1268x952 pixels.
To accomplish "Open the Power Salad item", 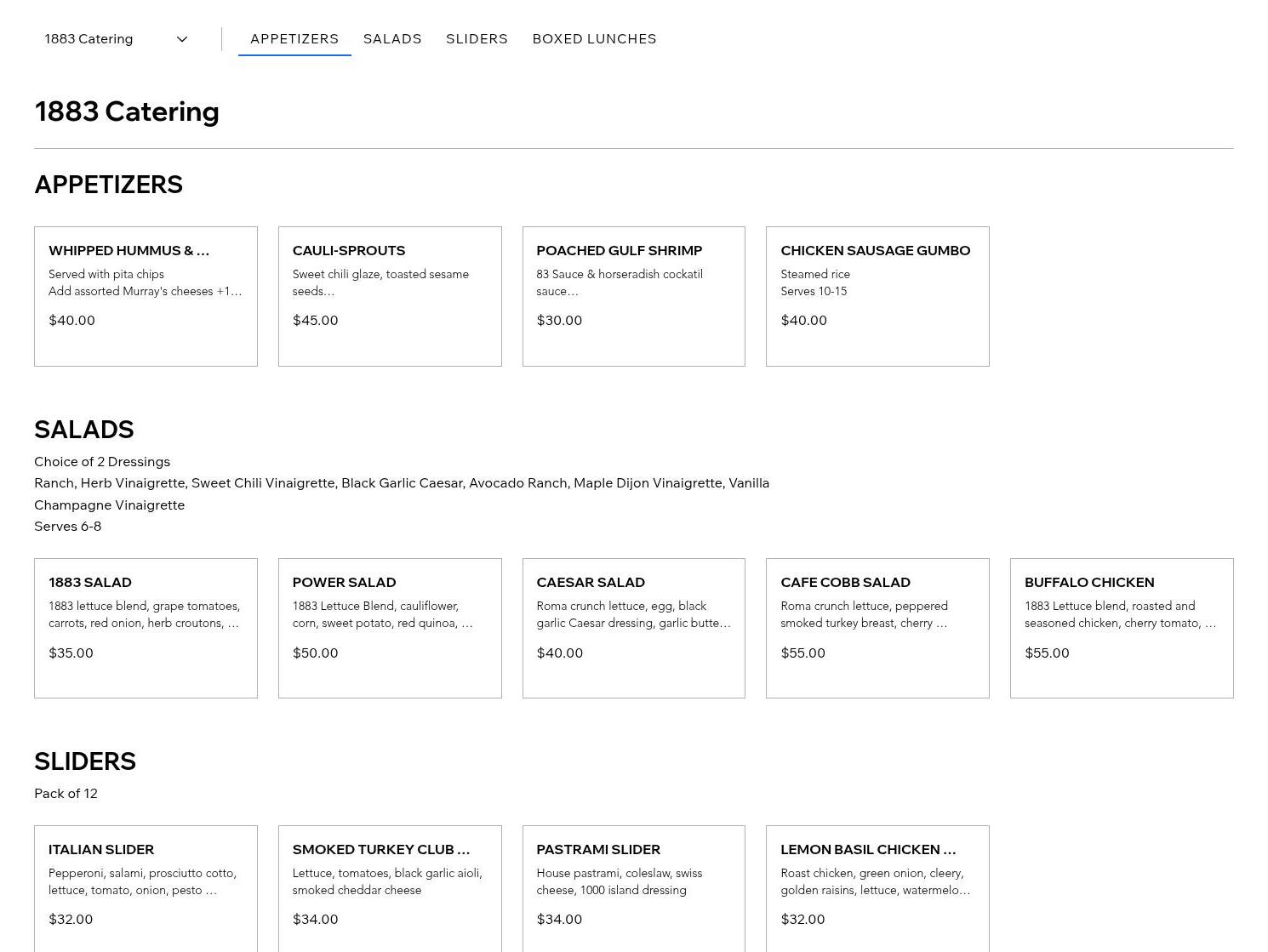I will (390, 628).
